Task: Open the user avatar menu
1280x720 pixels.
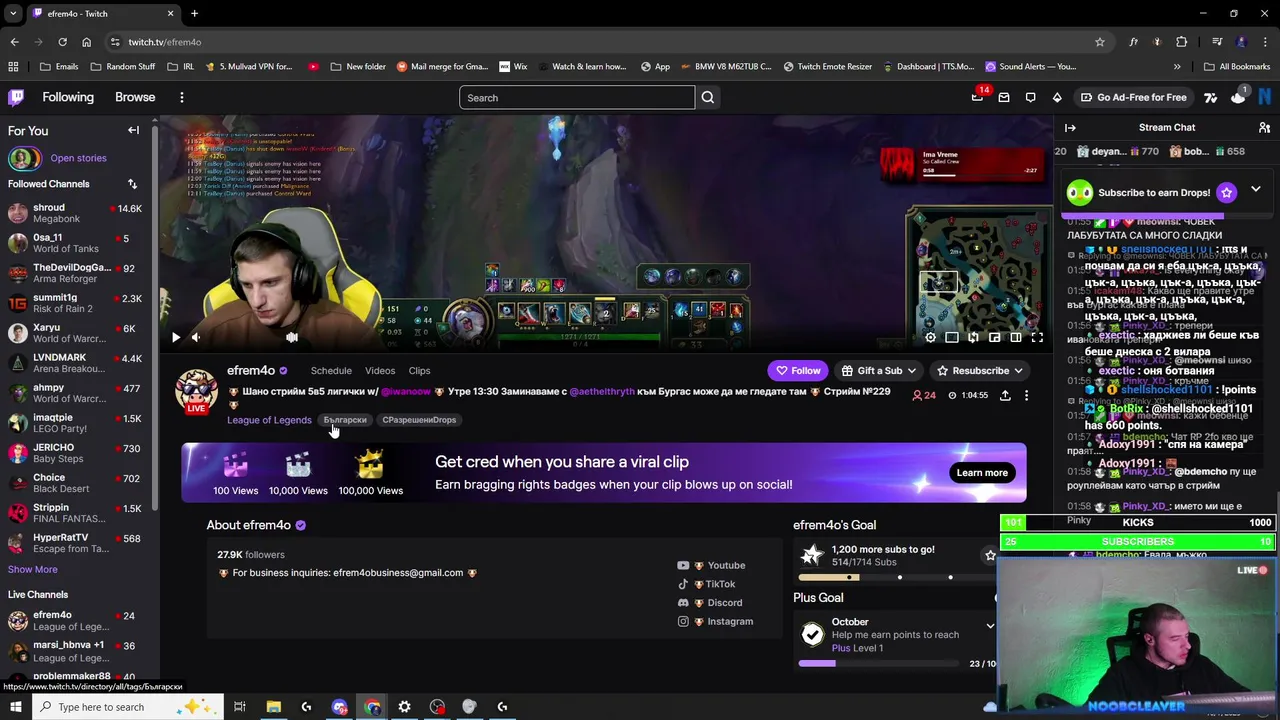Action: 1265,97
